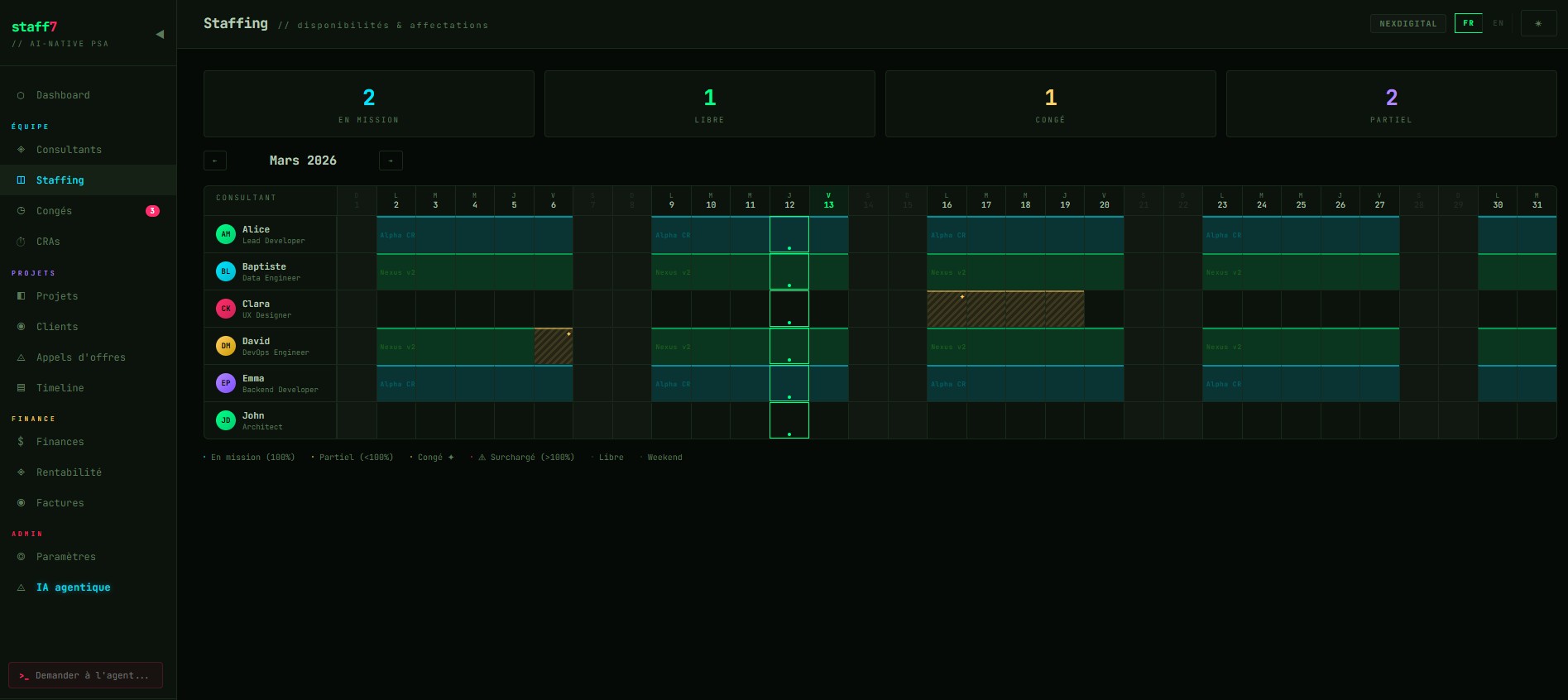Click the Weekend legend entry
The height and width of the screenshot is (700, 1568).
[661, 458]
